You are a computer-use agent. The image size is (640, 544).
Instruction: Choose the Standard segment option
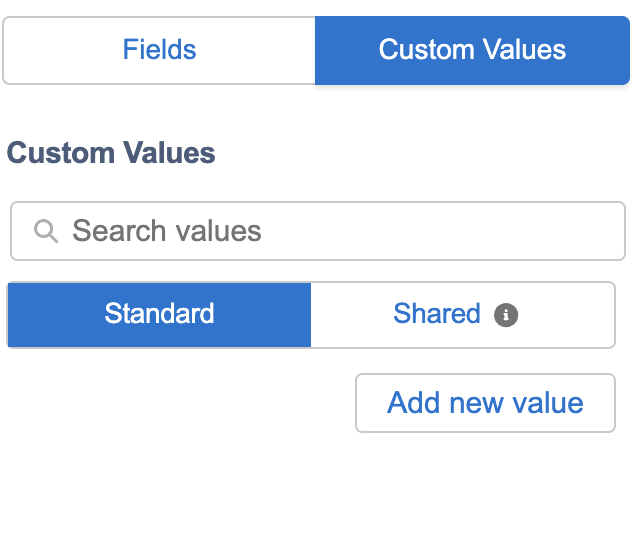tap(159, 315)
